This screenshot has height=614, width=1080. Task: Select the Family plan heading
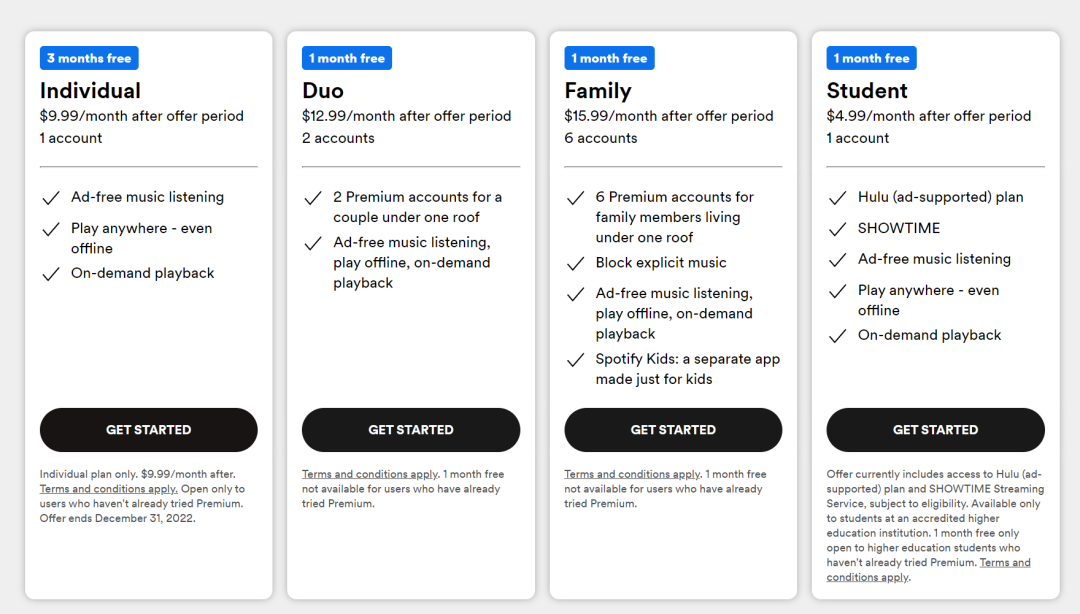[x=598, y=91]
